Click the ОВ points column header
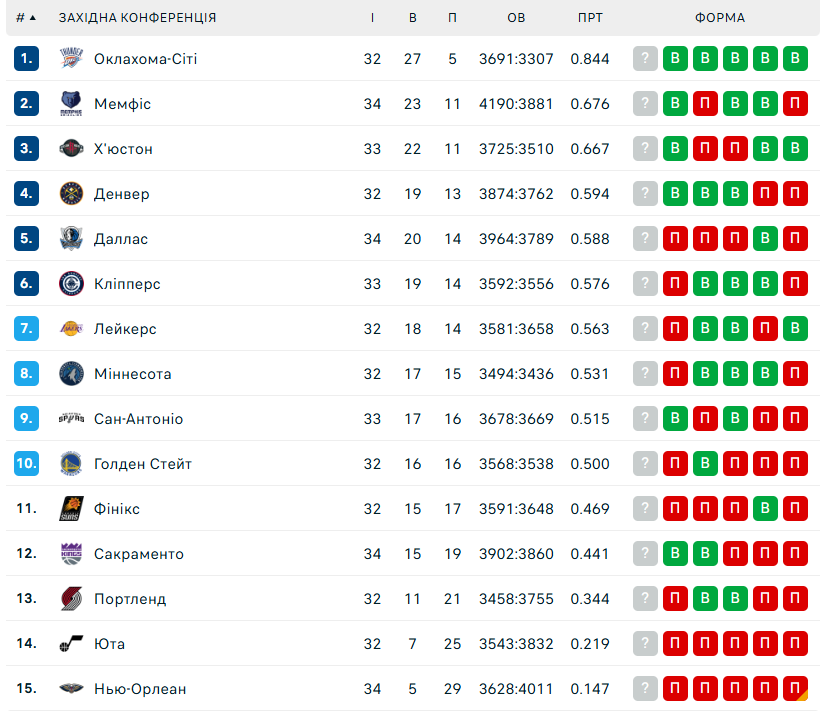This screenshot has width=833, height=715. tap(516, 18)
